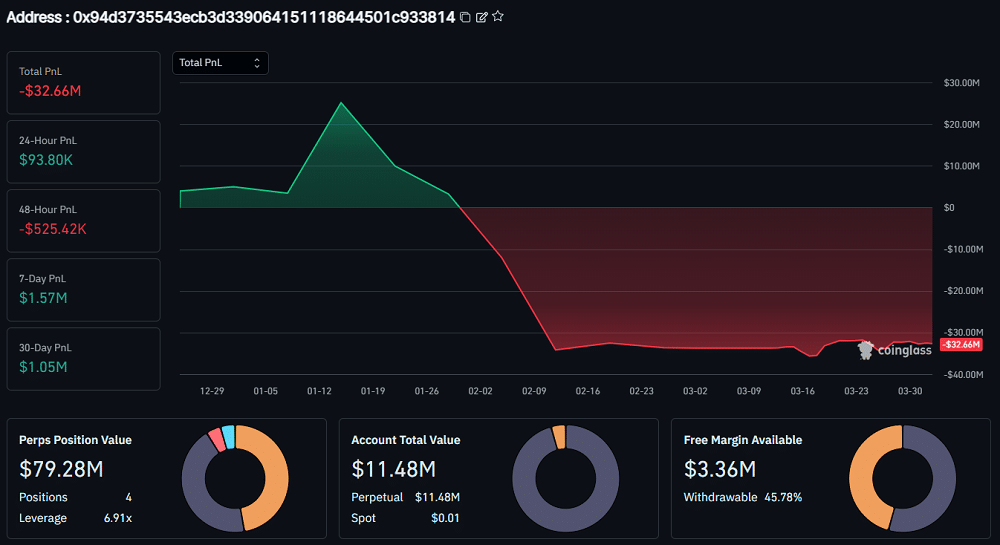
Task: Click light blue slice of Perps donut
Action: pos(228,436)
